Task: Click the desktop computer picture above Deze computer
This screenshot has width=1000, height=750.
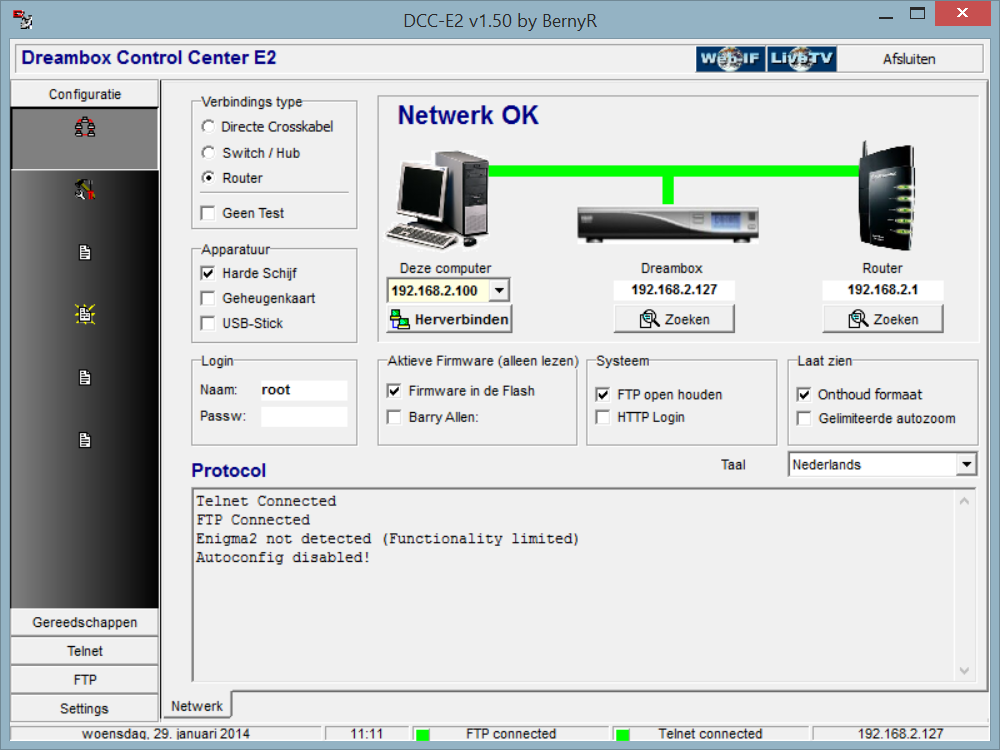Action: click(438, 200)
